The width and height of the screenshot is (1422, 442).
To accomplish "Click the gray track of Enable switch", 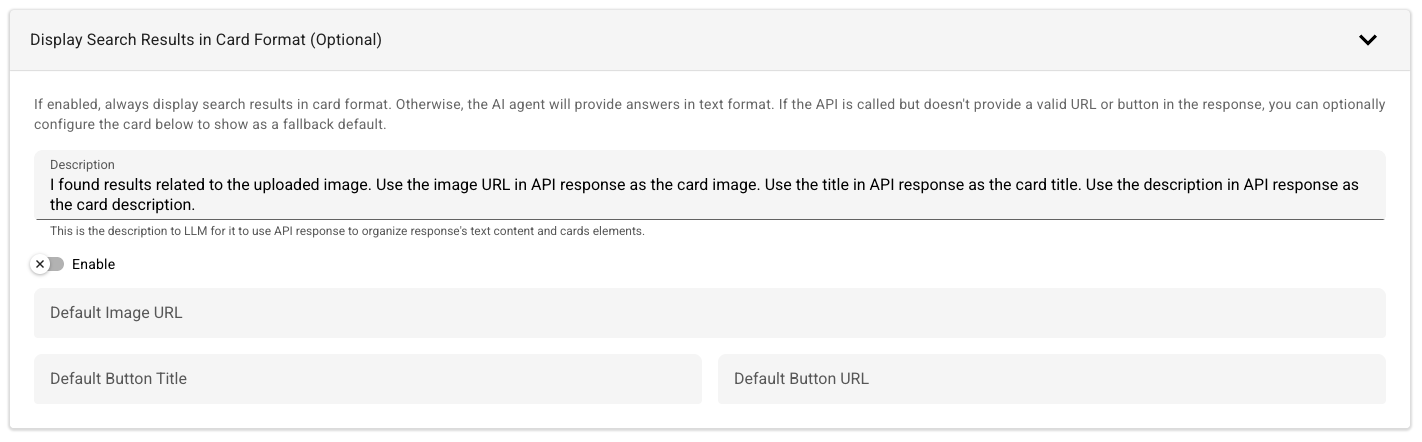I will point(57,264).
